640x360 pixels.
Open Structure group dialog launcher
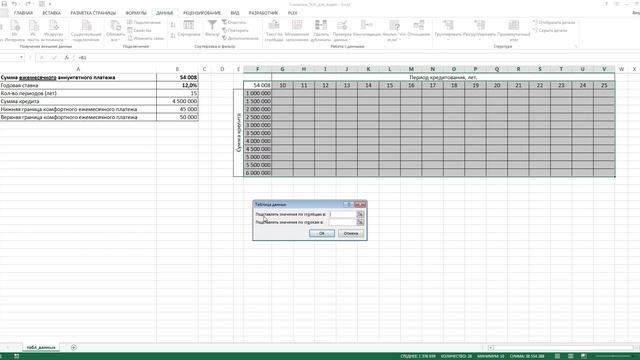pyautogui.click(x=576, y=46)
